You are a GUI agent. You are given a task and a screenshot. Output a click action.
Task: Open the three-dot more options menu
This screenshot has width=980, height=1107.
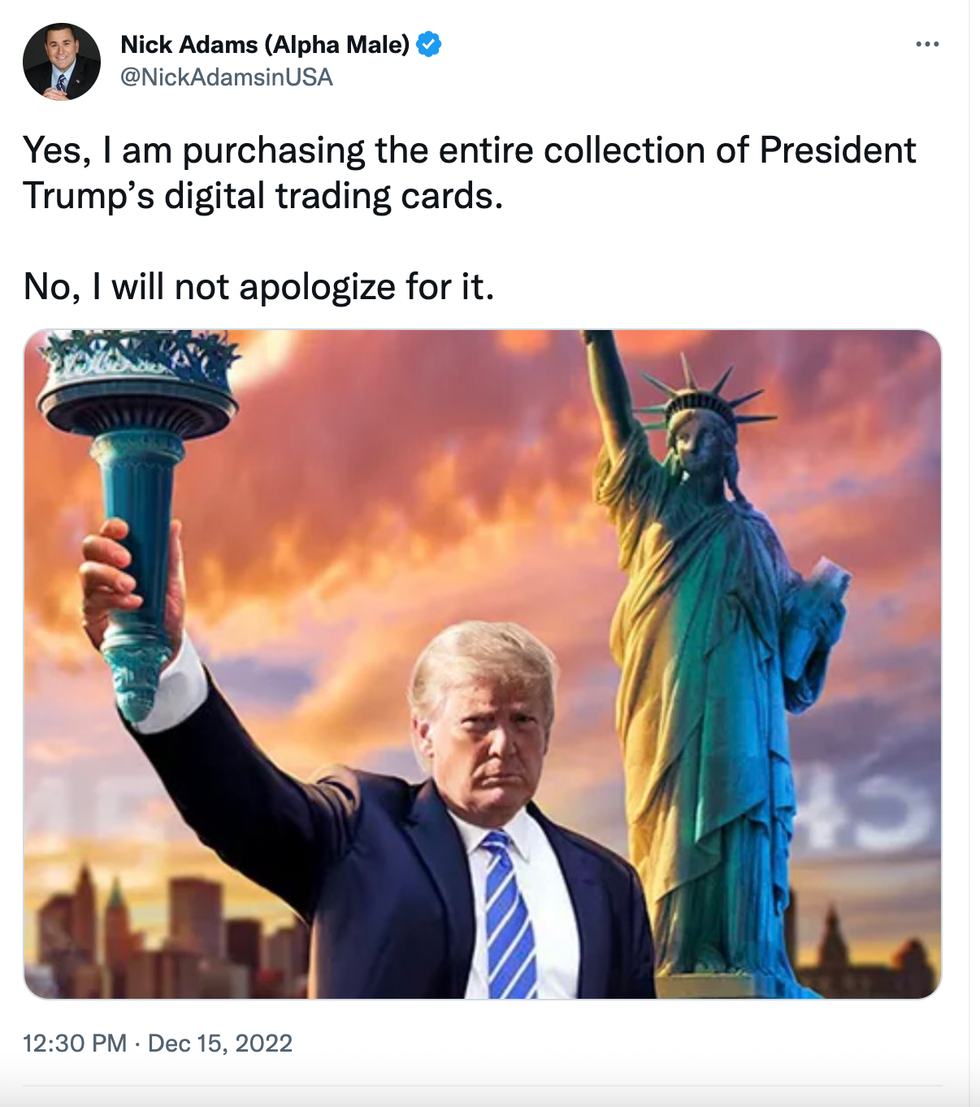click(926, 44)
